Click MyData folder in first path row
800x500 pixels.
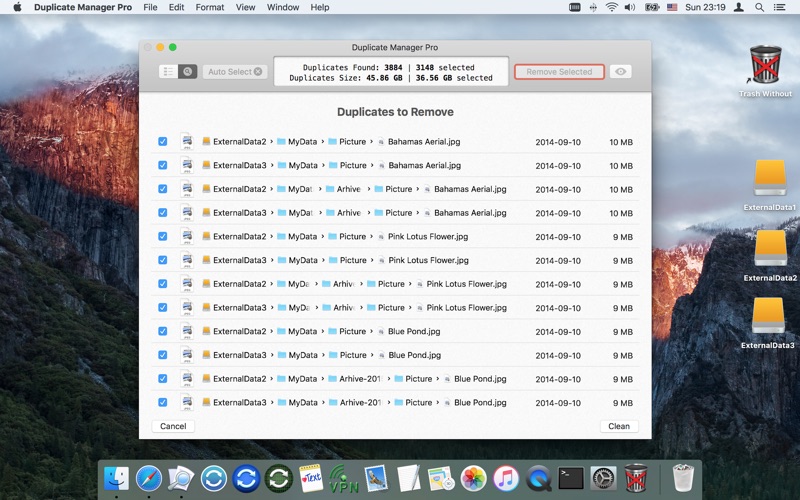click(302, 142)
